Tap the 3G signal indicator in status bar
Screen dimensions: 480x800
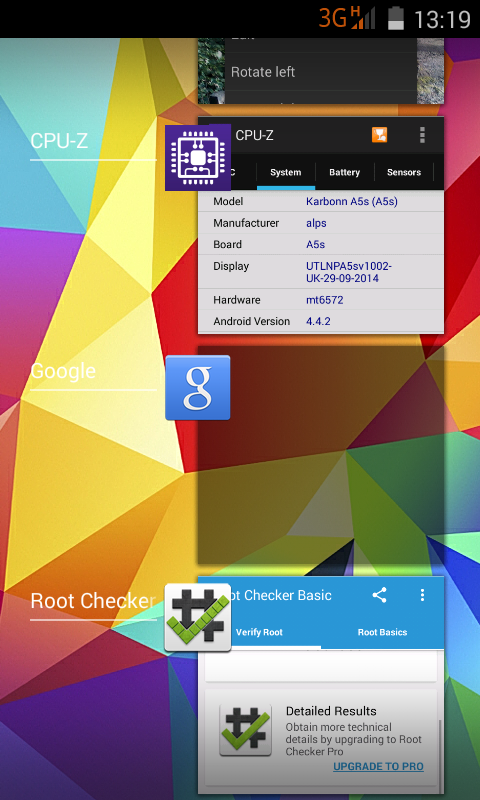click(x=347, y=18)
